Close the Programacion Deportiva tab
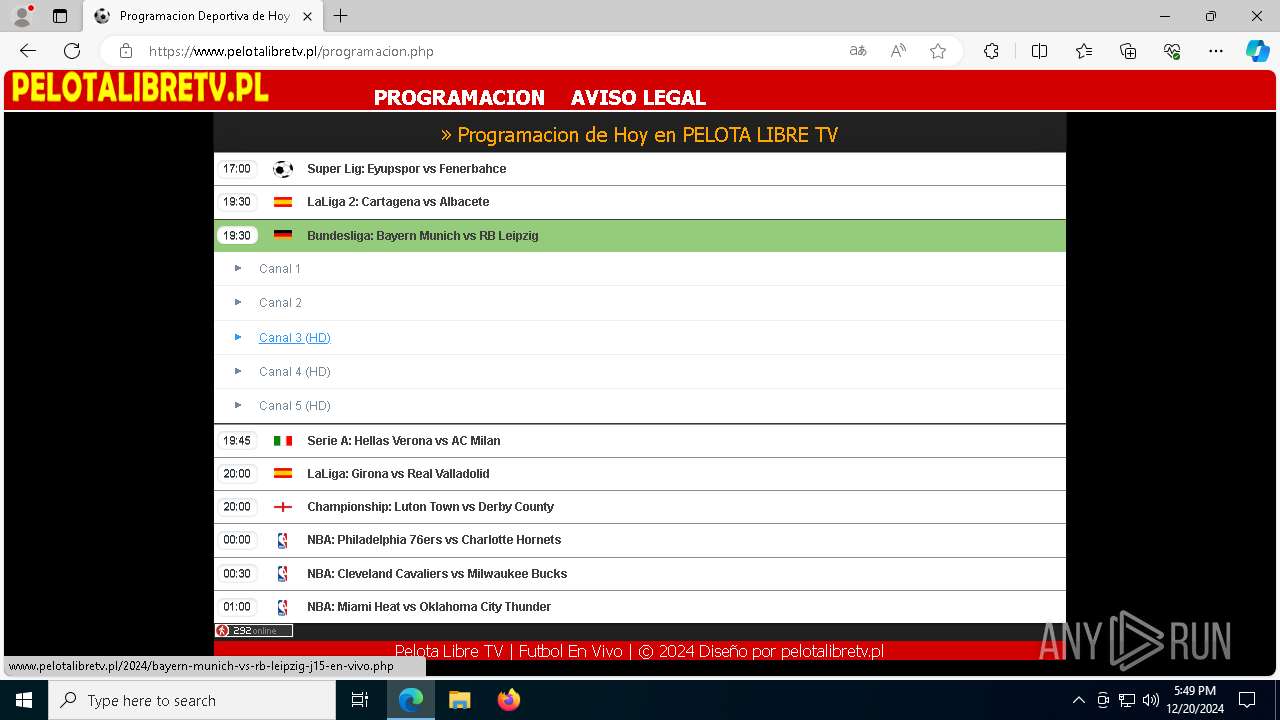Viewport: 1280px width, 720px height. point(307,16)
